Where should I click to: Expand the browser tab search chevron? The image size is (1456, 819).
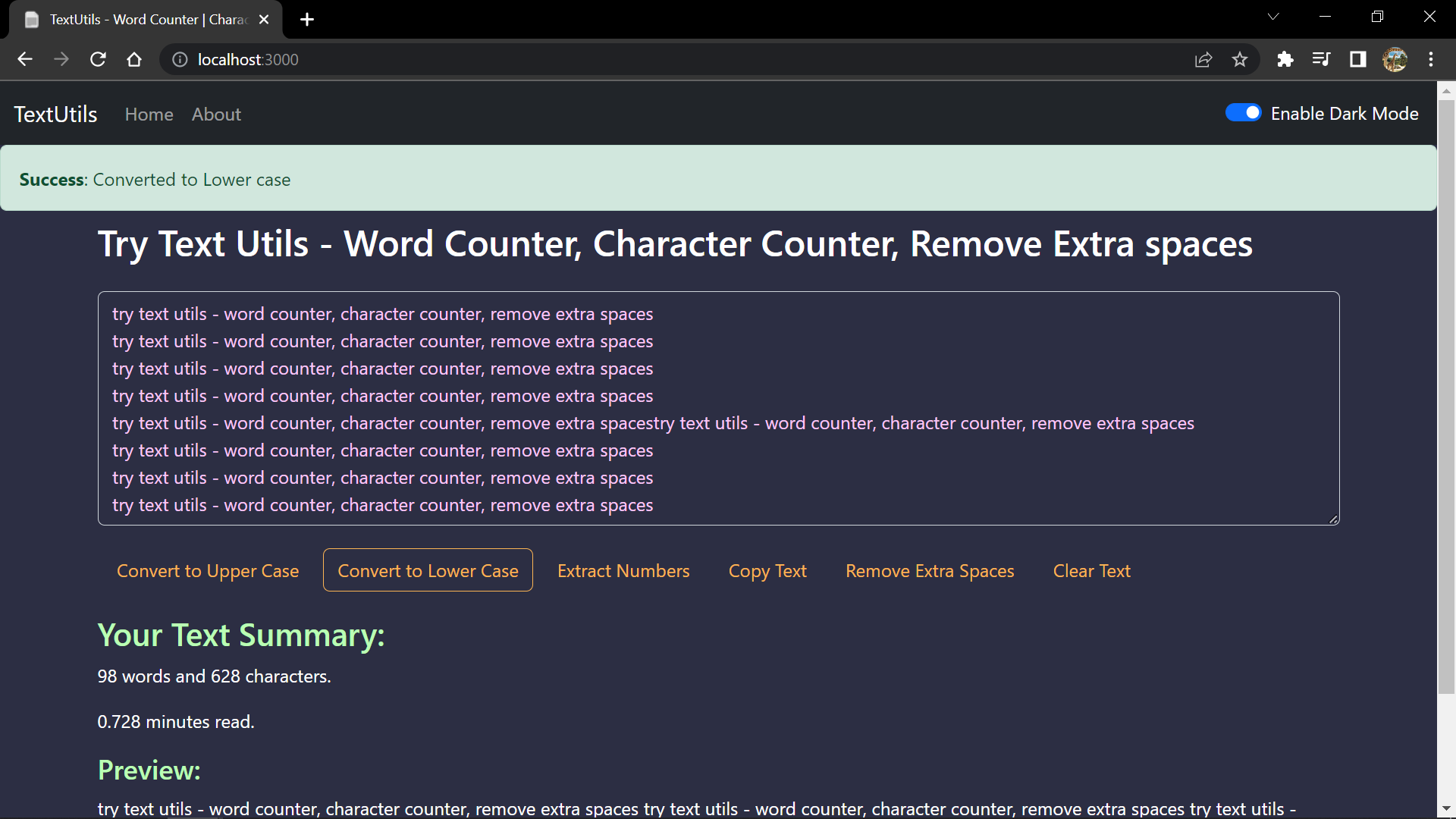click(1273, 16)
